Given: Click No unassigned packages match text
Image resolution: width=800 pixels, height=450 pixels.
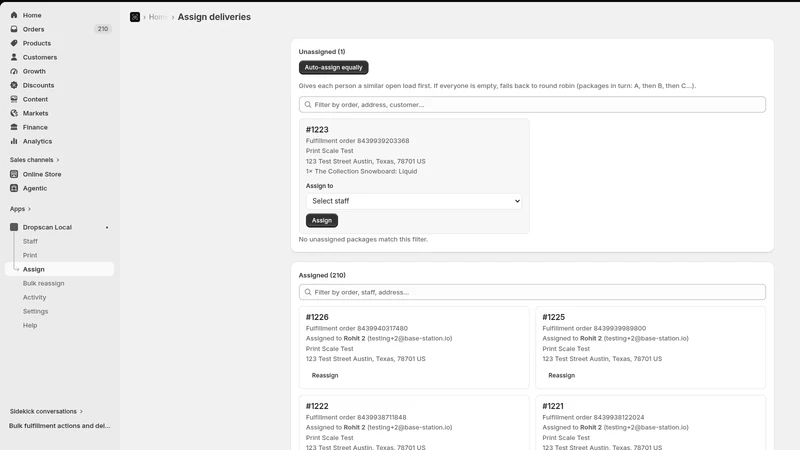Looking at the screenshot, I should coord(363,239).
